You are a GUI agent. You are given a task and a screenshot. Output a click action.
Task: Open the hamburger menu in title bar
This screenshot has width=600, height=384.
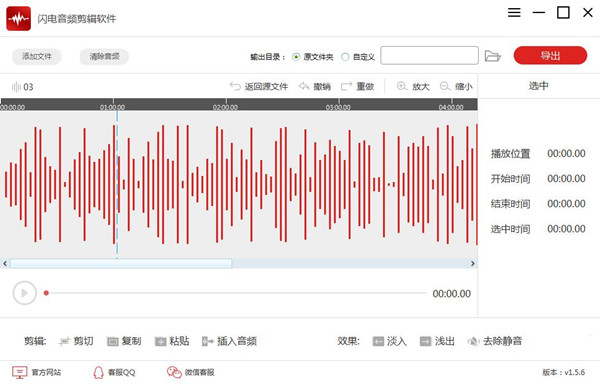click(x=514, y=13)
